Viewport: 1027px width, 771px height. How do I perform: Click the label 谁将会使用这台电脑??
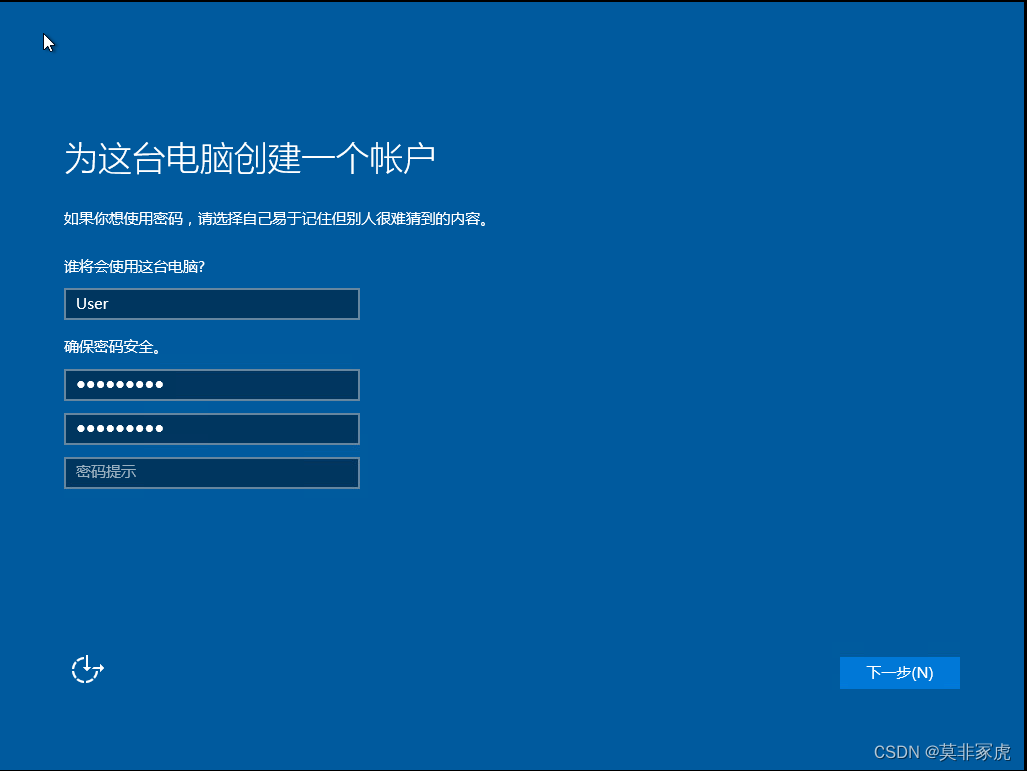(x=134, y=267)
